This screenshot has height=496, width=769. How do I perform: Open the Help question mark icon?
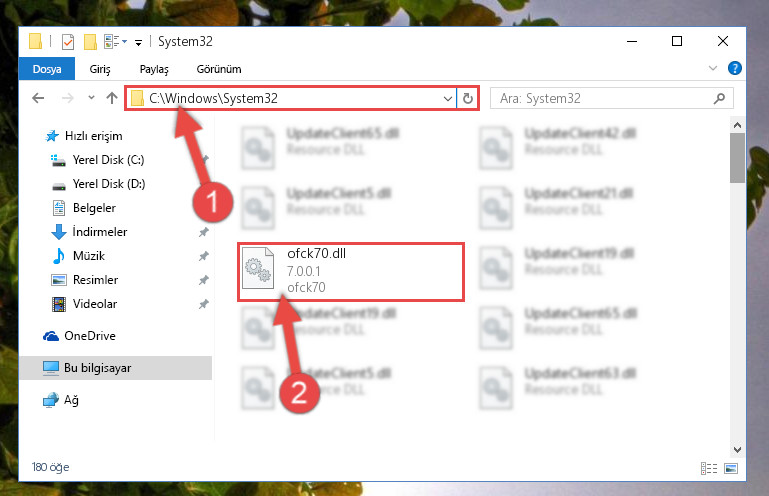(734, 68)
